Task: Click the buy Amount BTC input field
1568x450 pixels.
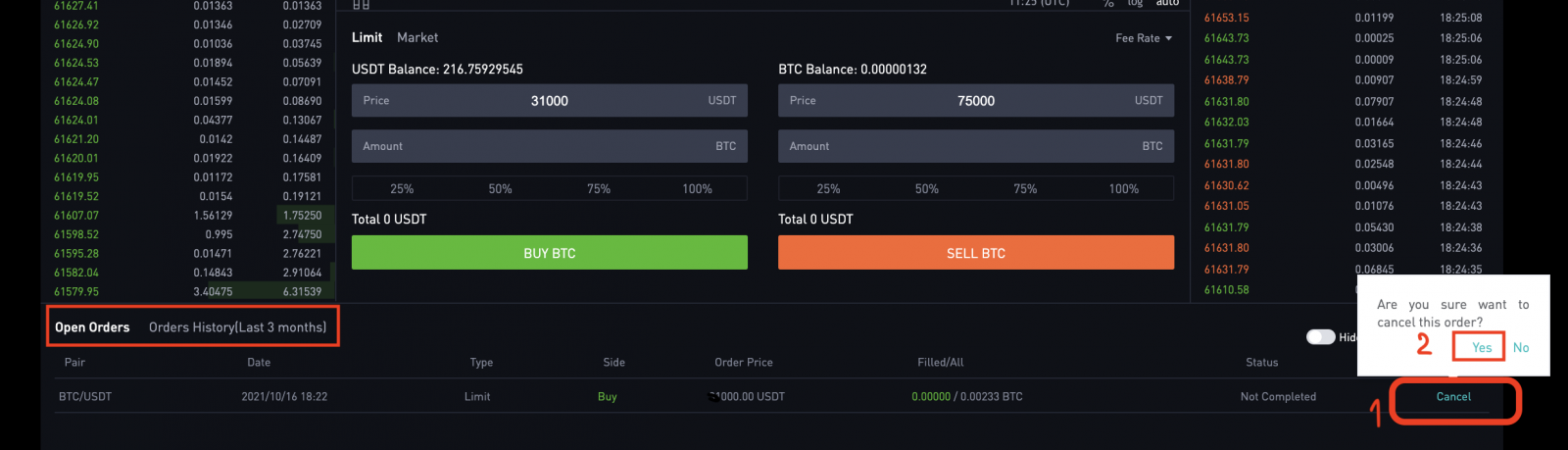Action: [x=549, y=147]
